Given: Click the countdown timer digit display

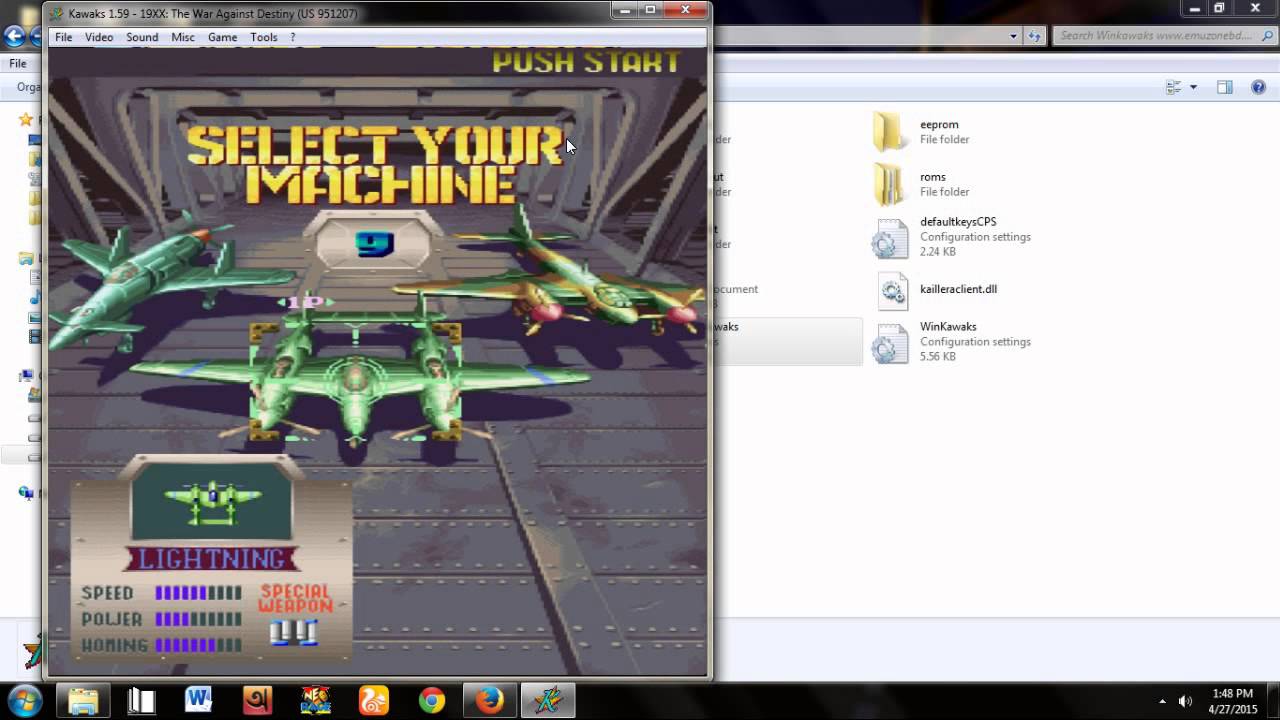Looking at the screenshot, I should click(374, 243).
